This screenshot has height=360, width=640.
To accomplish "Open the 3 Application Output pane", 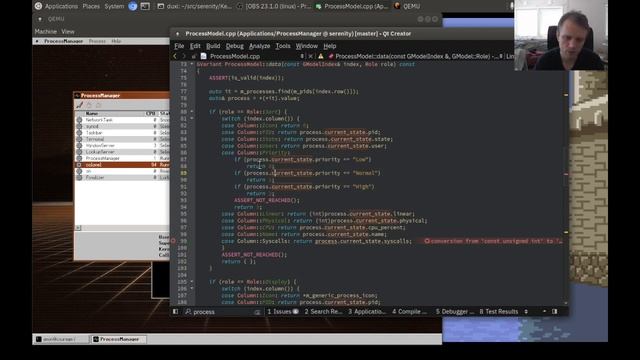I will point(367,312).
